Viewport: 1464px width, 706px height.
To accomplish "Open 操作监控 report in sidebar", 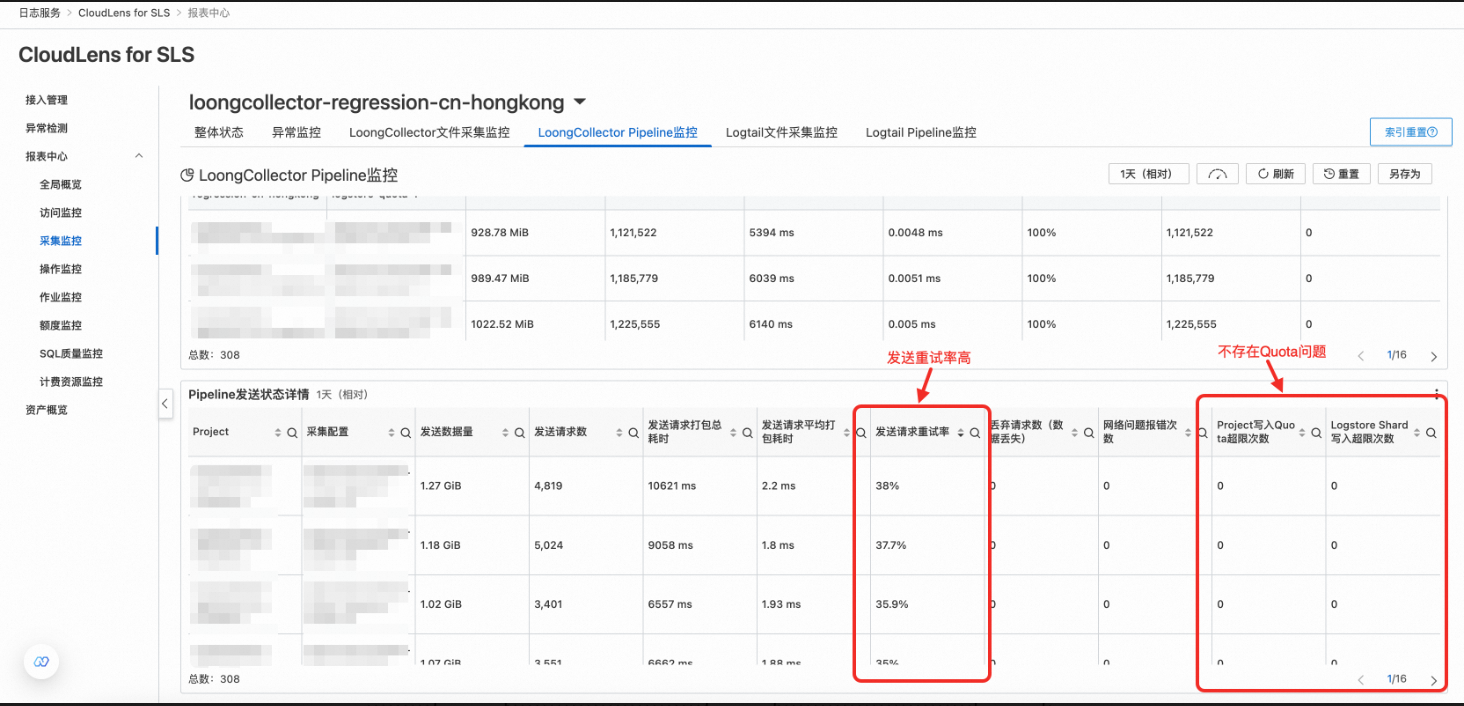I will [61, 269].
